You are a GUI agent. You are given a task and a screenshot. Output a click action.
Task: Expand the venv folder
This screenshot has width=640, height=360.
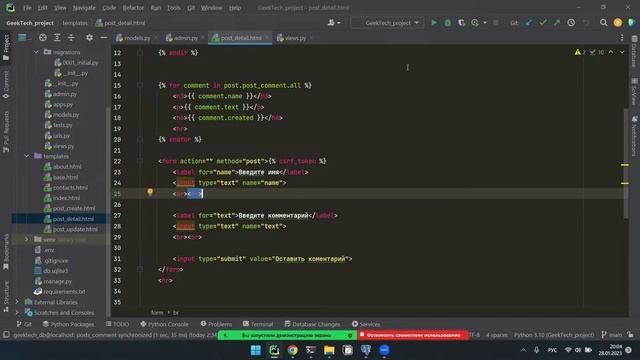coord(27,240)
